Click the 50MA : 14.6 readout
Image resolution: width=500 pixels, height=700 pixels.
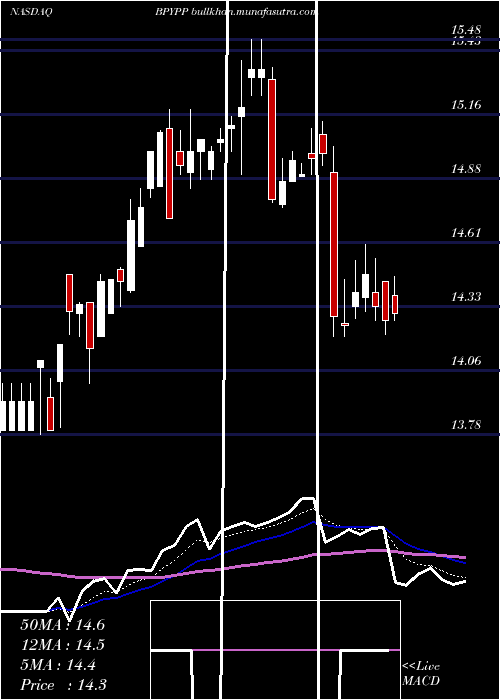point(62,625)
